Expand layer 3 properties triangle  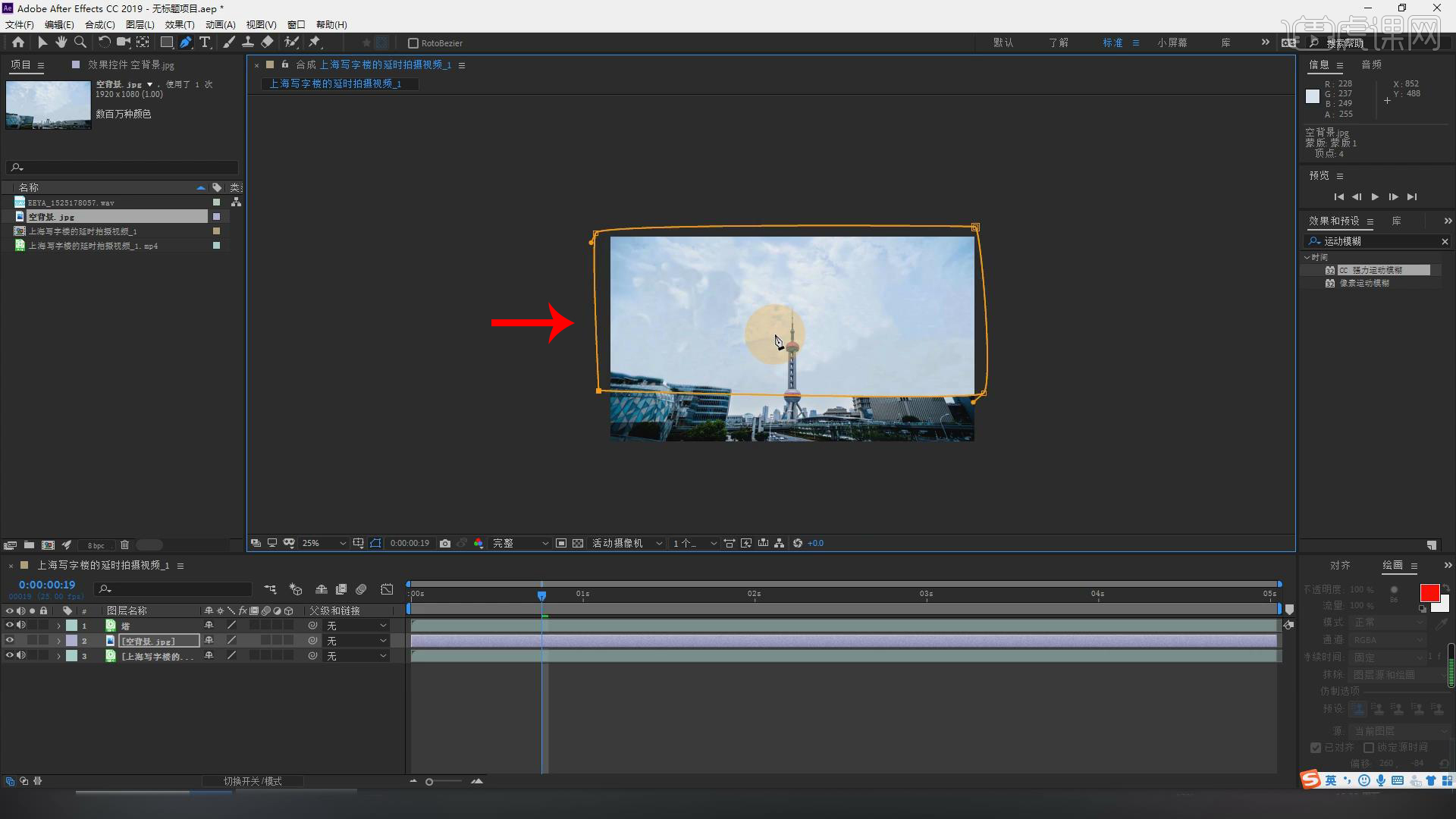58,656
